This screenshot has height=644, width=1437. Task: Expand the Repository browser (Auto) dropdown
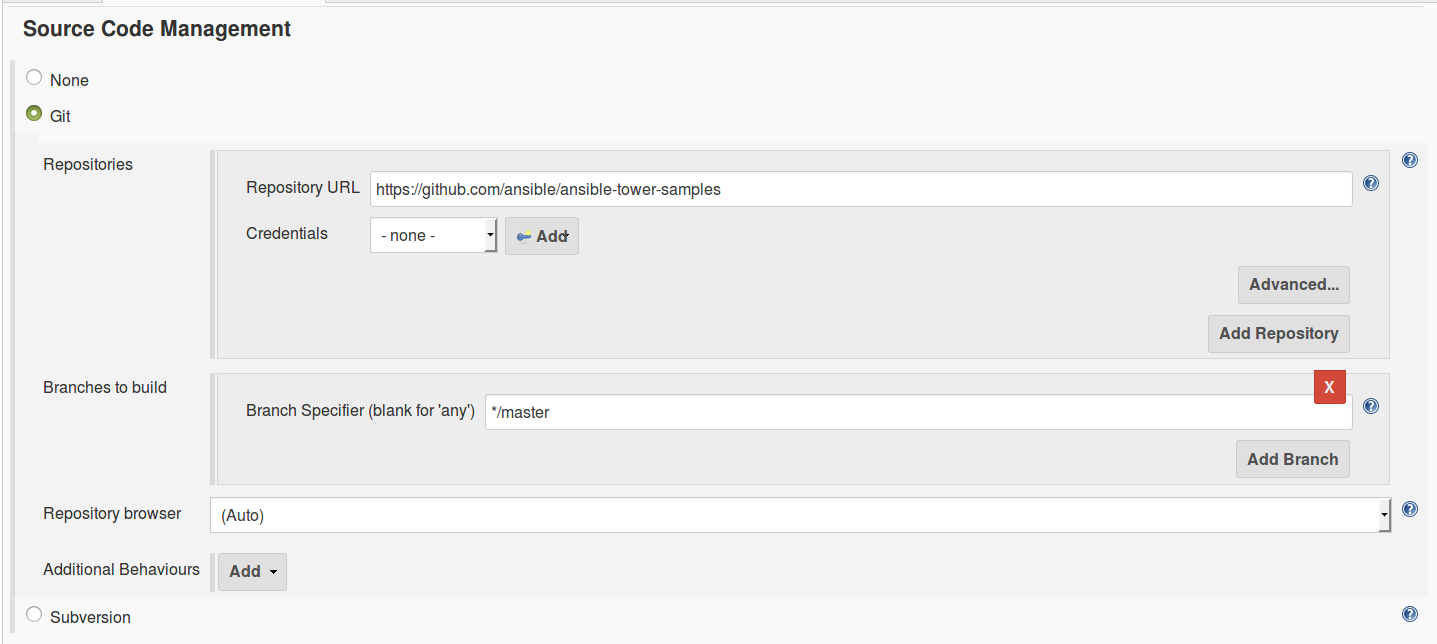pos(800,516)
